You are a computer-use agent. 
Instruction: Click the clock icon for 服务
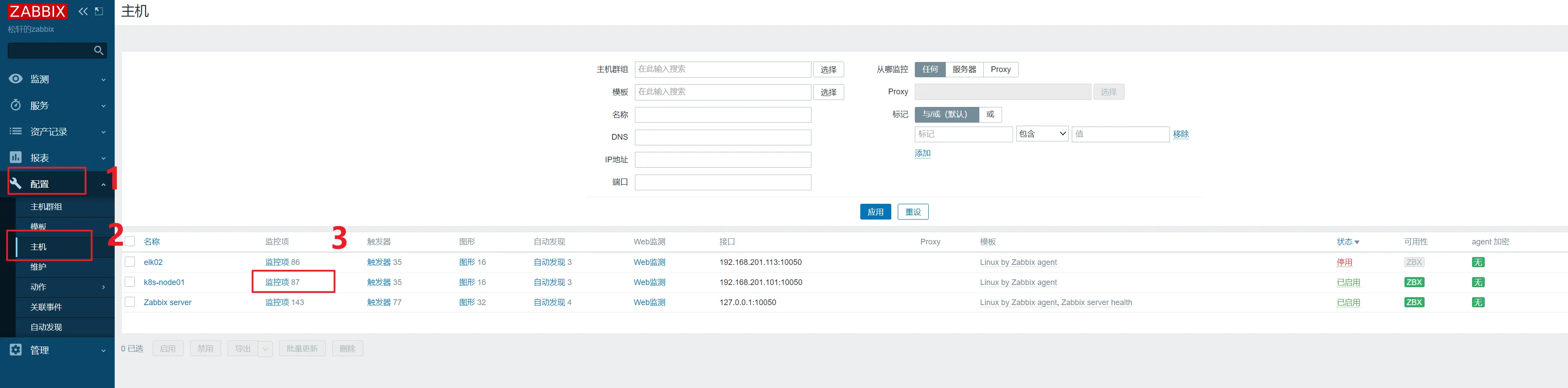click(16, 105)
